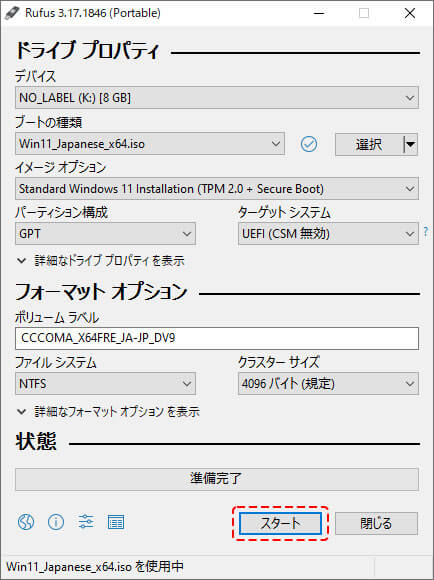Open the arrow beside the 選択 button
Screen dimensions: 434x580
(x=410, y=144)
